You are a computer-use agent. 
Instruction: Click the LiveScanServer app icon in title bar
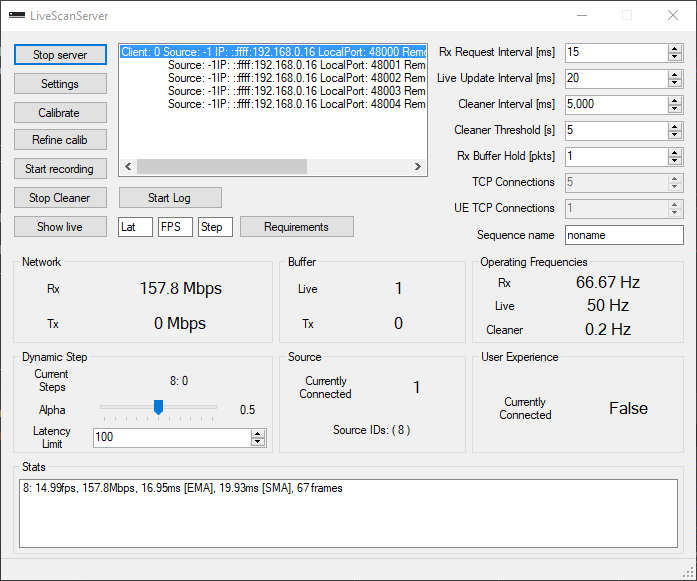coord(15,16)
